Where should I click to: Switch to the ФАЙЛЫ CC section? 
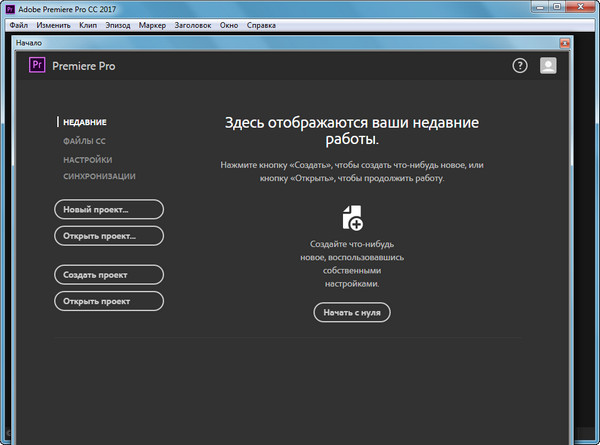click(x=84, y=141)
